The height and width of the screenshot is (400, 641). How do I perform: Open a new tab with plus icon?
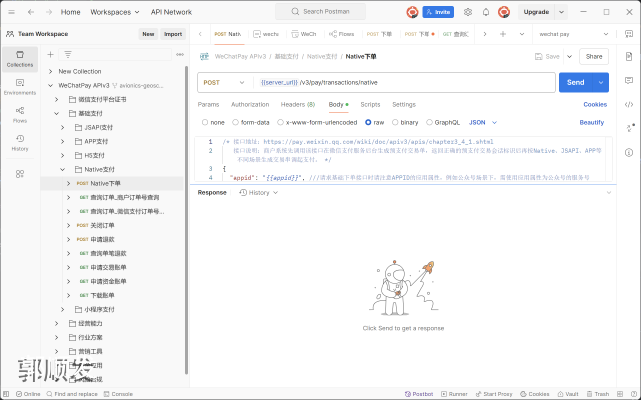click(x=503, y=34)
